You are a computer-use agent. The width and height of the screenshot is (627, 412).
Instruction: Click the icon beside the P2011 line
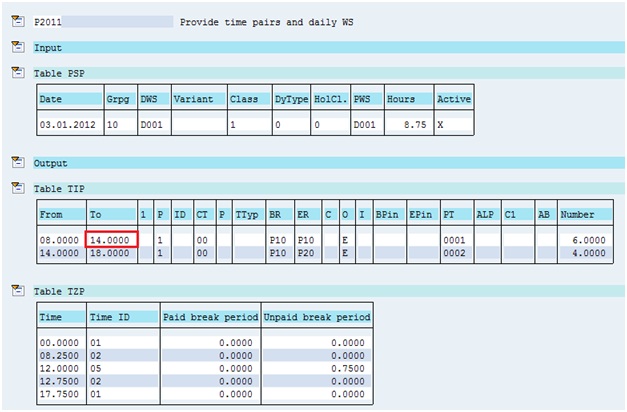click(x=16, y=21)
